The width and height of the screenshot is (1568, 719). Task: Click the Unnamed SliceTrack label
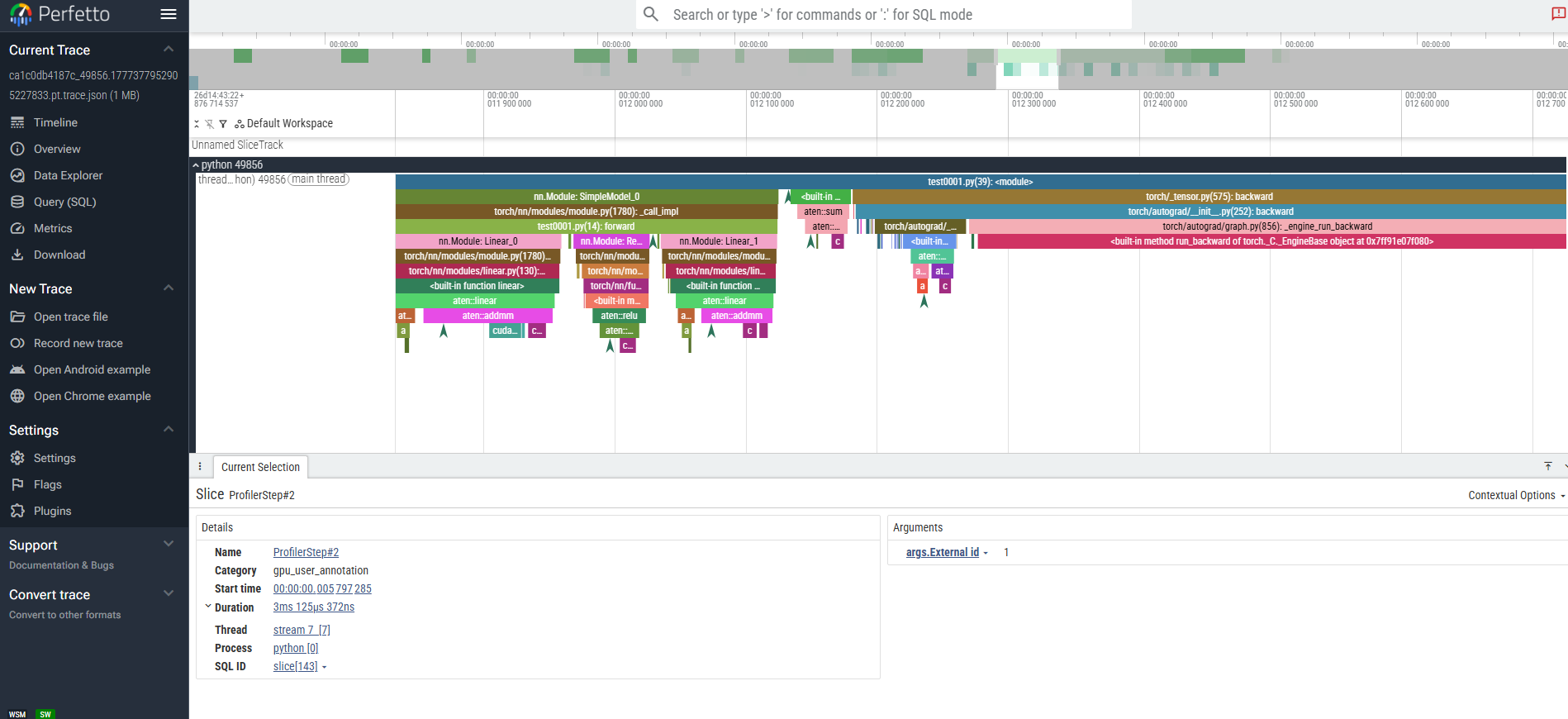[x=237, y=145]
